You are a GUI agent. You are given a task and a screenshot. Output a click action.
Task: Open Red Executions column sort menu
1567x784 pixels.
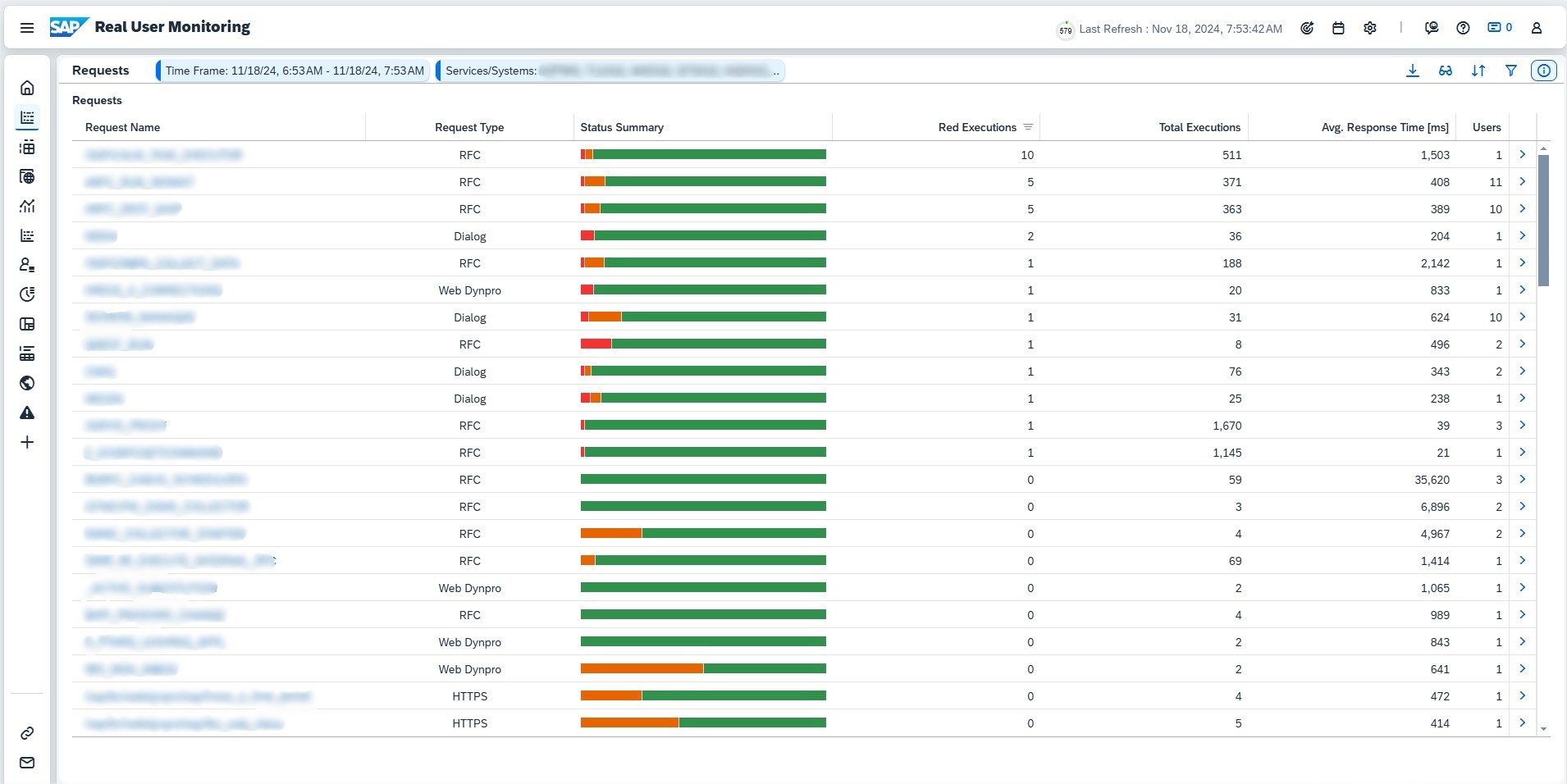pyautogui.click(x=1027, y=127)
